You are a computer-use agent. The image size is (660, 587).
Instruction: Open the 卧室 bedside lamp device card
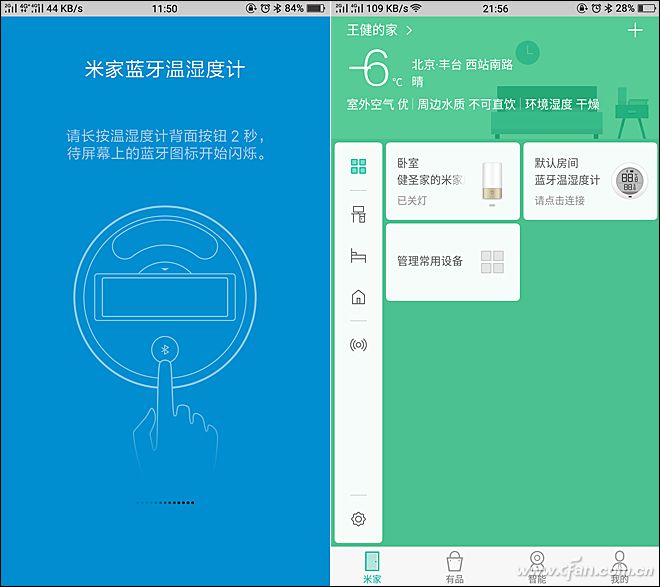[x=452, y=181]
